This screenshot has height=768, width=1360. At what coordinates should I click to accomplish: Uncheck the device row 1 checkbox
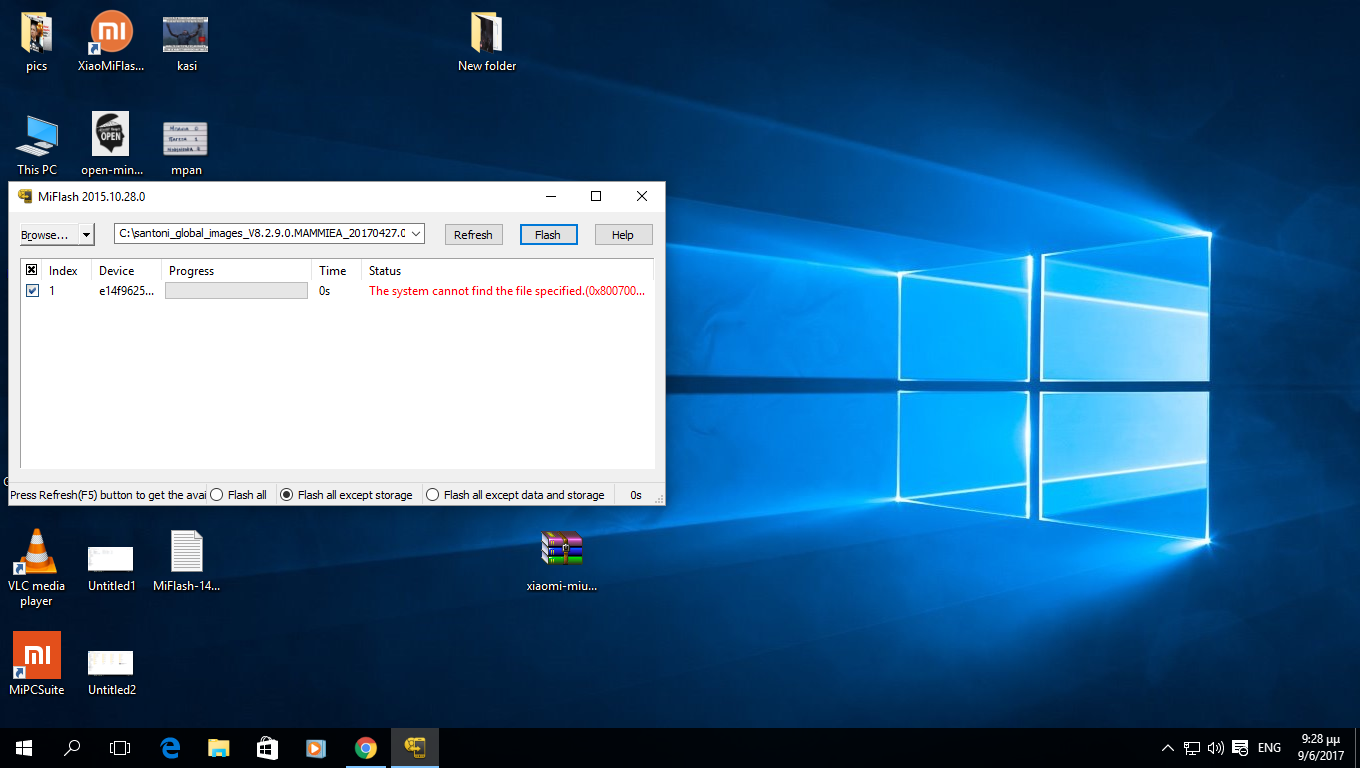pyautogui.click(x=32, y=291)
